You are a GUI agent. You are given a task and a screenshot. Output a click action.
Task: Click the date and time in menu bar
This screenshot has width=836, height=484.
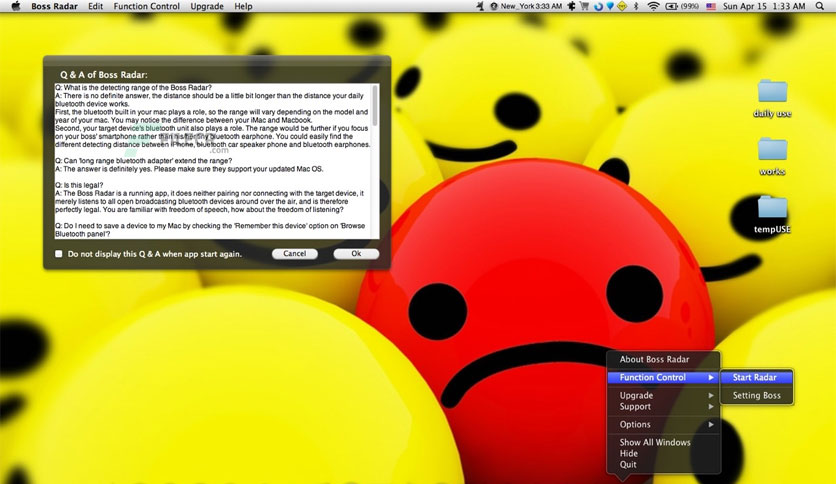click(x=763, y=6)
